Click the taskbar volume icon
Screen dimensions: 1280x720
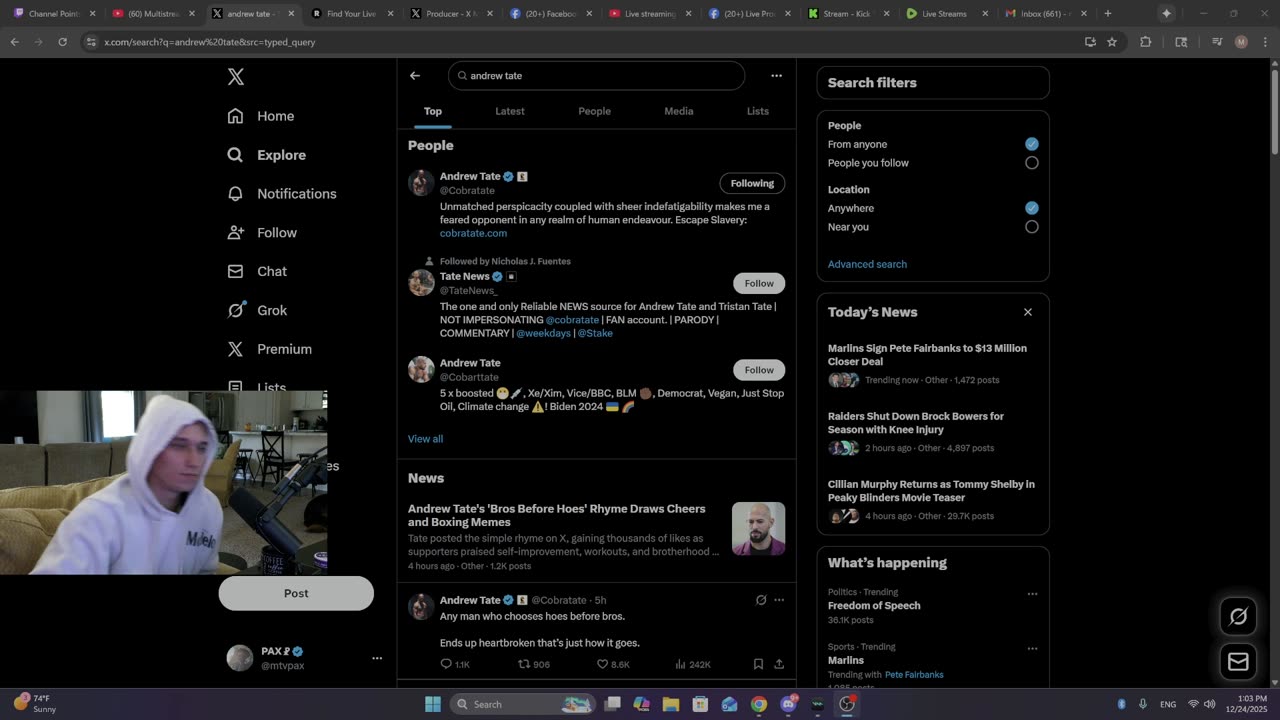[x=1209, y=704]
